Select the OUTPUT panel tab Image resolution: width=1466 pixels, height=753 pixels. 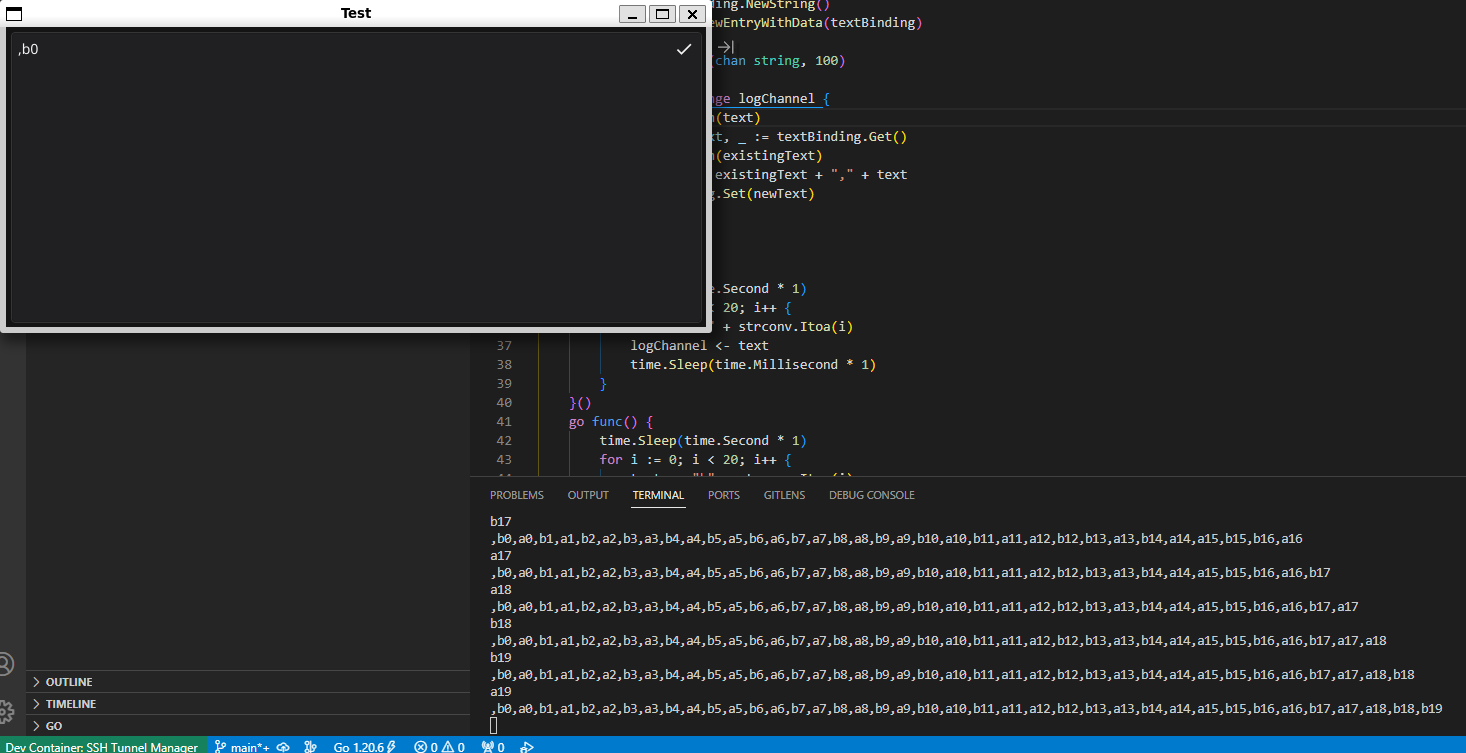(587, 494)
